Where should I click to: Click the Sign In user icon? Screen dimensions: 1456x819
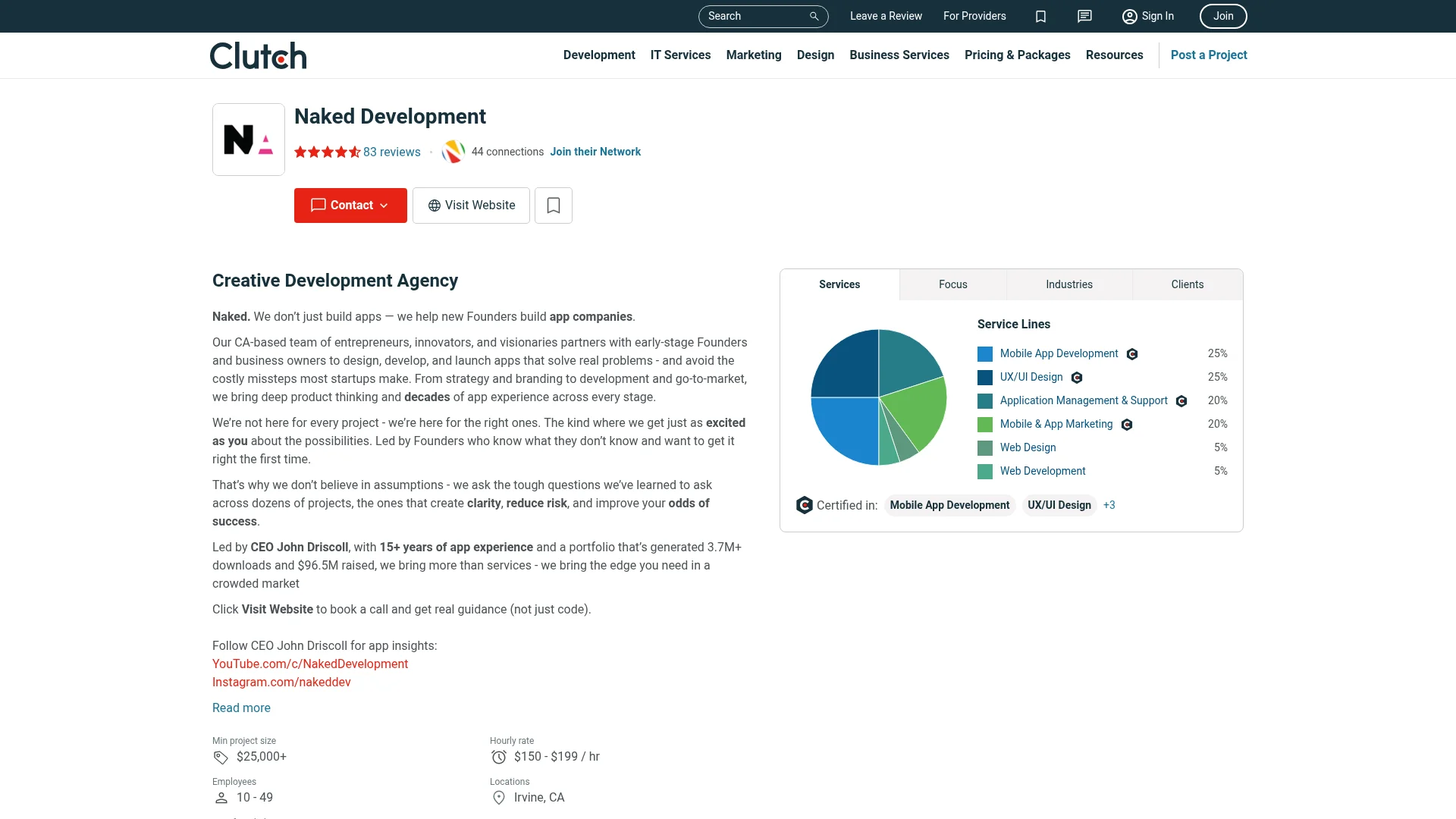click(x=1129, y=16)
